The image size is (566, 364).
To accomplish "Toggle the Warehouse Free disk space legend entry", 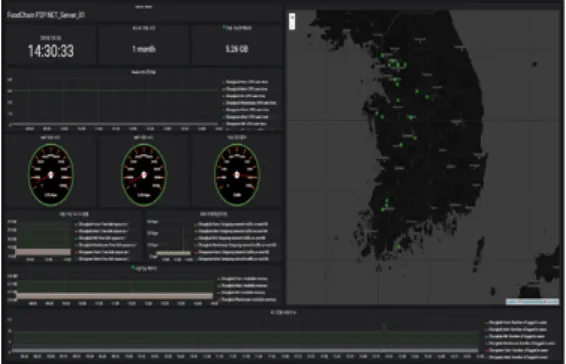I will click(x=108, y=245).
